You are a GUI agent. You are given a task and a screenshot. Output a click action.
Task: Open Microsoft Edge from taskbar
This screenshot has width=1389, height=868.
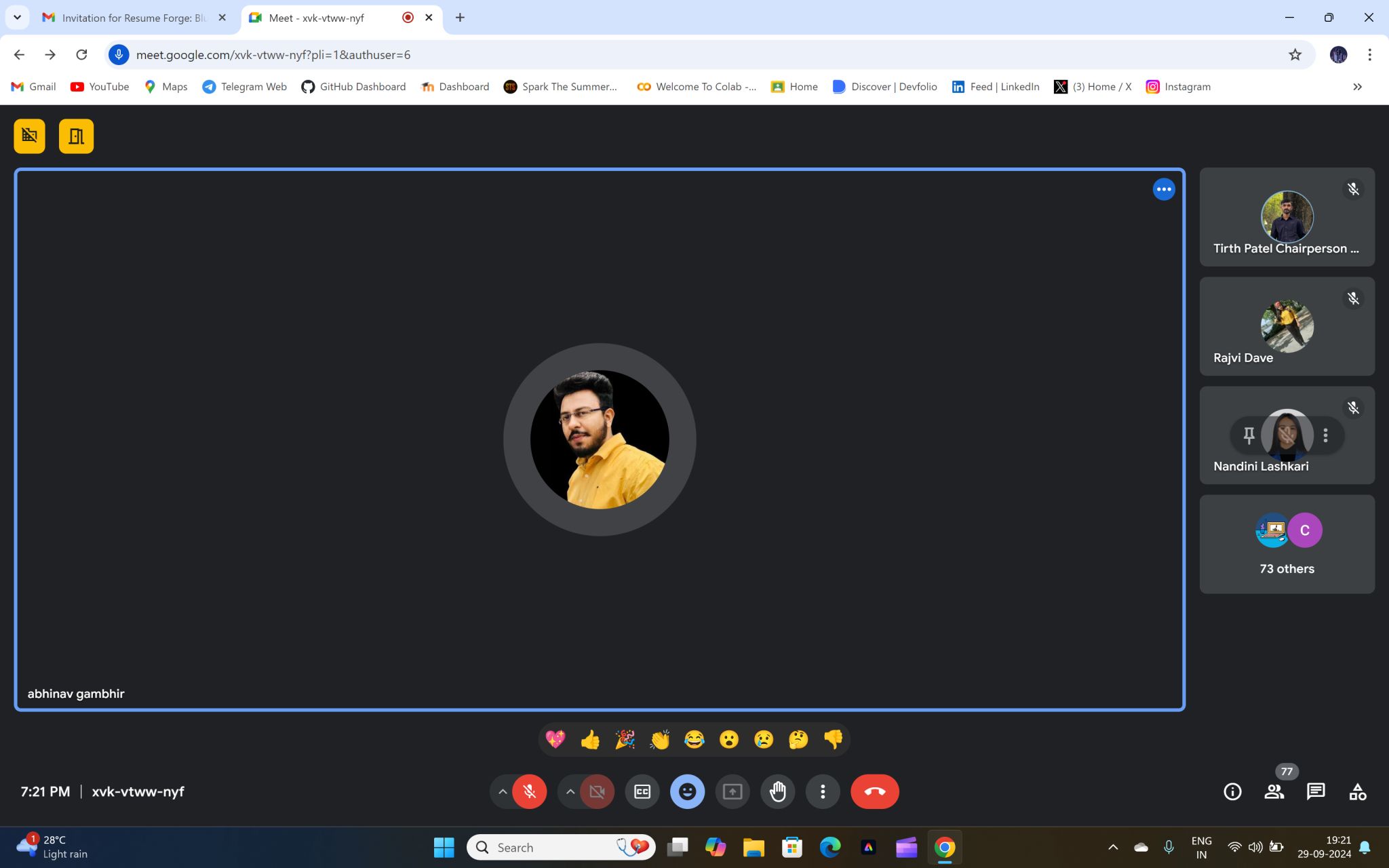point(830,847)
